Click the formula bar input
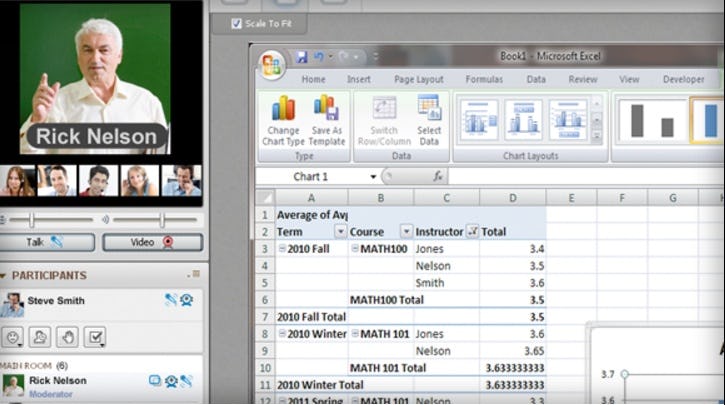This screenshot has width=725, height=405. (x=585, y=176)
